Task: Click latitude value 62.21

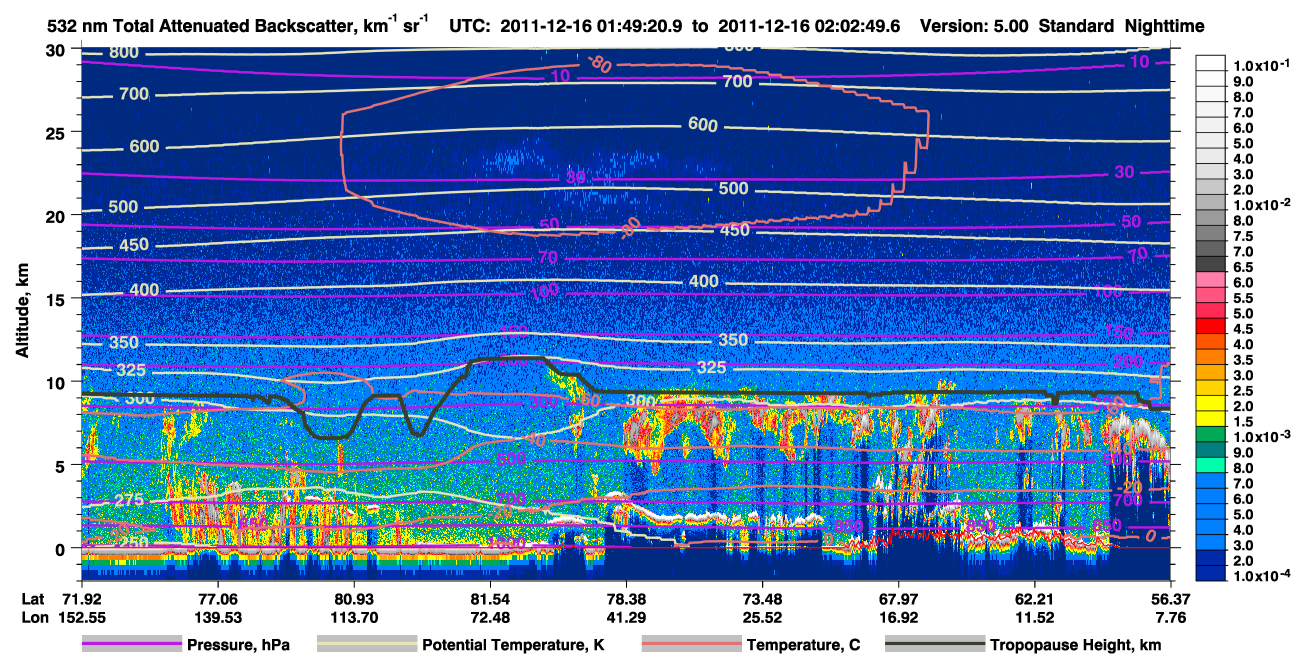Action: [1034, 598]
